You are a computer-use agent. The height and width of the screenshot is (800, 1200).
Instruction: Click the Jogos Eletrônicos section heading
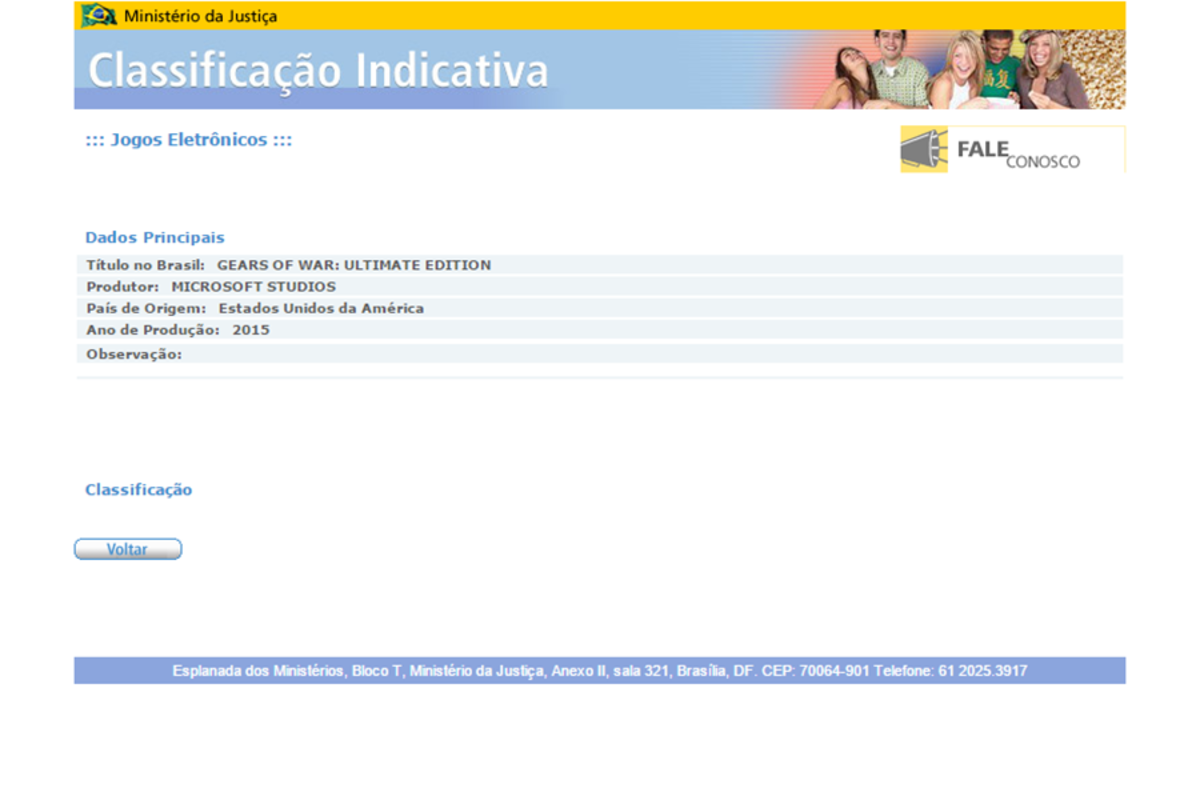[189, 140]
